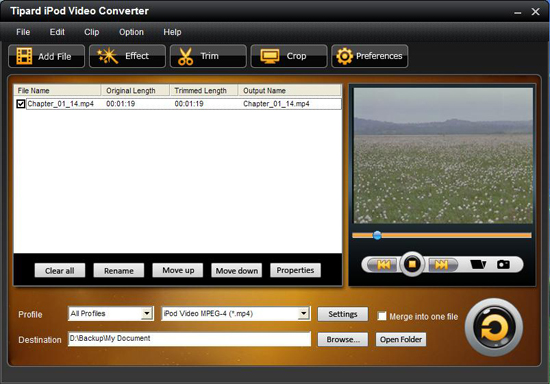Open the snapshot folder icon
Image resolution: width=550 pixels, height=384 pixels.
click(478, 264)
